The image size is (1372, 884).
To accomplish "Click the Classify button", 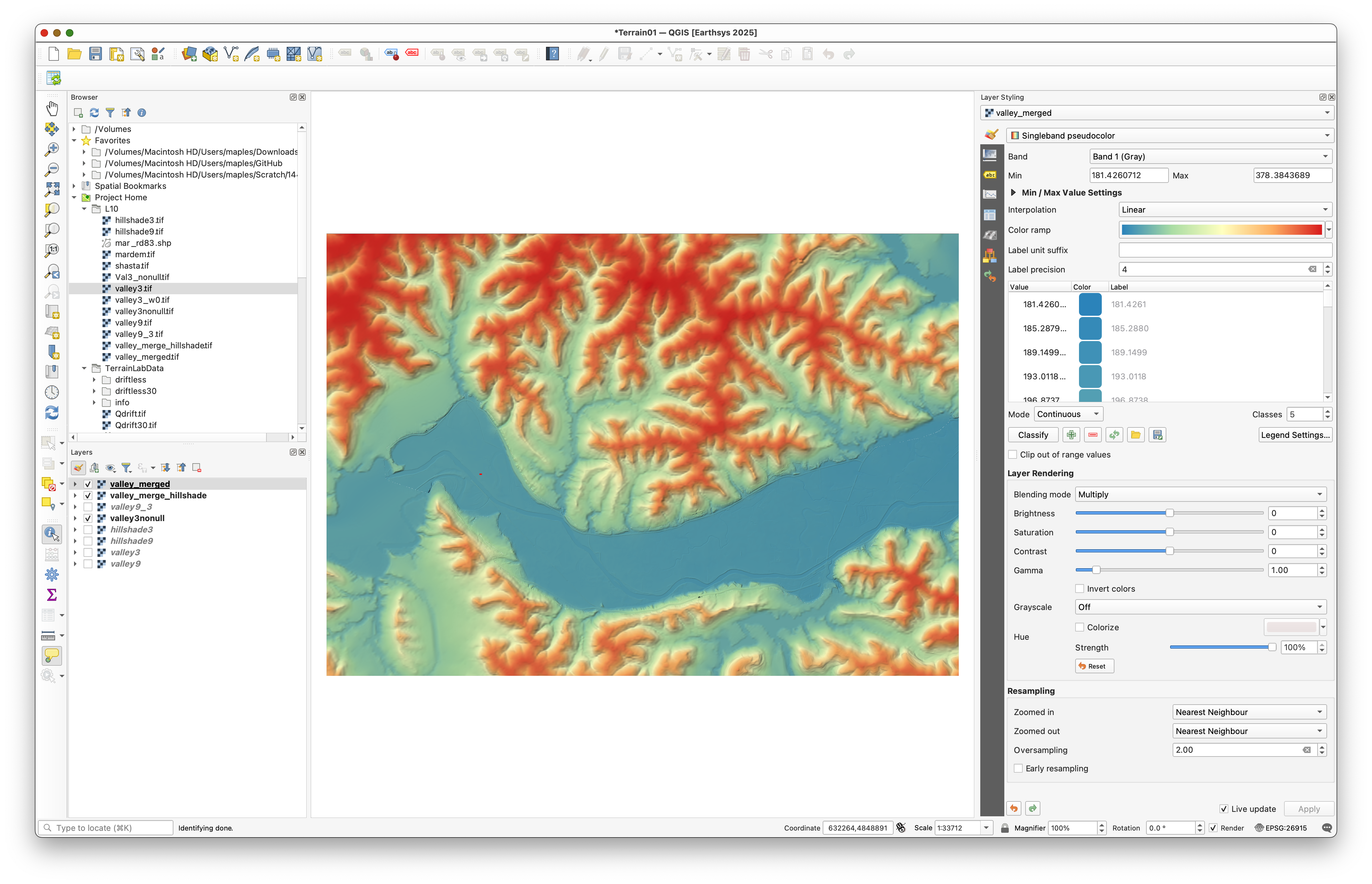I will tap(1033, 435).
